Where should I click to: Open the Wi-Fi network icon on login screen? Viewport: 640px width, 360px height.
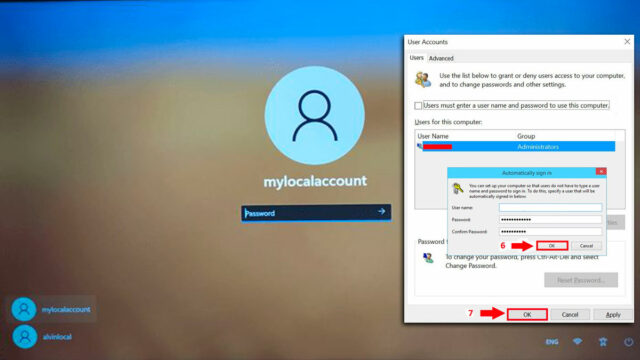577,341
